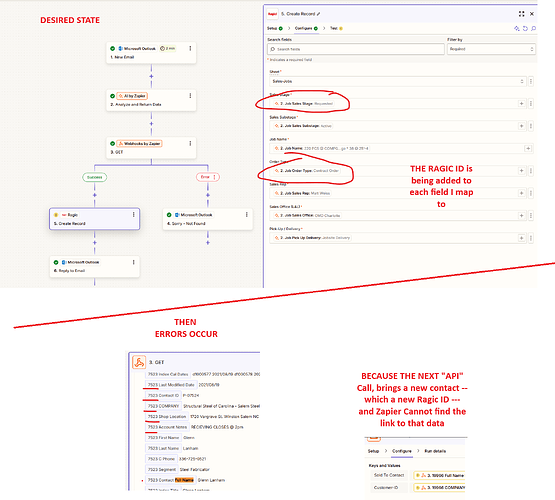
Task: Expand the panel to full screen
Action: click(x=521, y=14)
